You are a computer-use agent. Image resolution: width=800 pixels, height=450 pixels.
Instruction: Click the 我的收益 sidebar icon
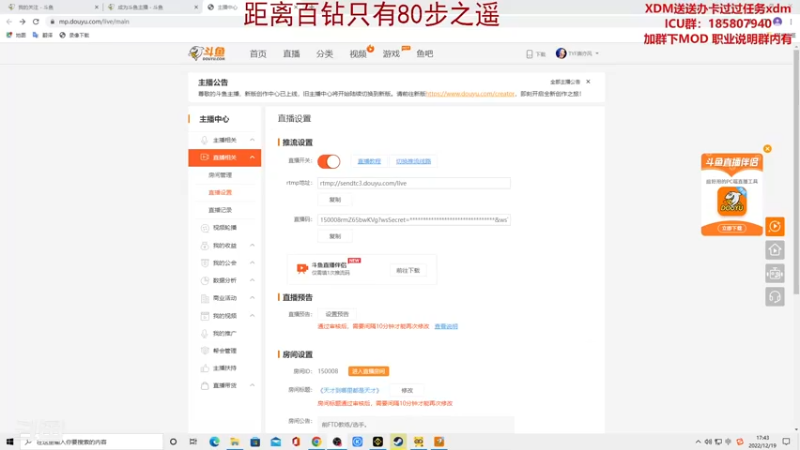(x=205, y=245)
